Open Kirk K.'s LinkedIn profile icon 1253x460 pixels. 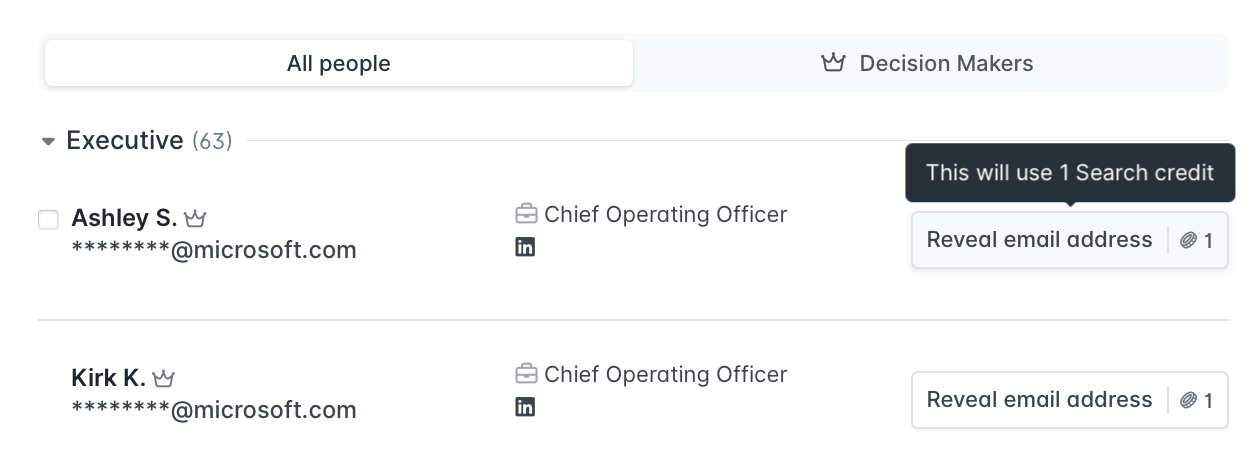pyautogui.click(x=525, y=407)
